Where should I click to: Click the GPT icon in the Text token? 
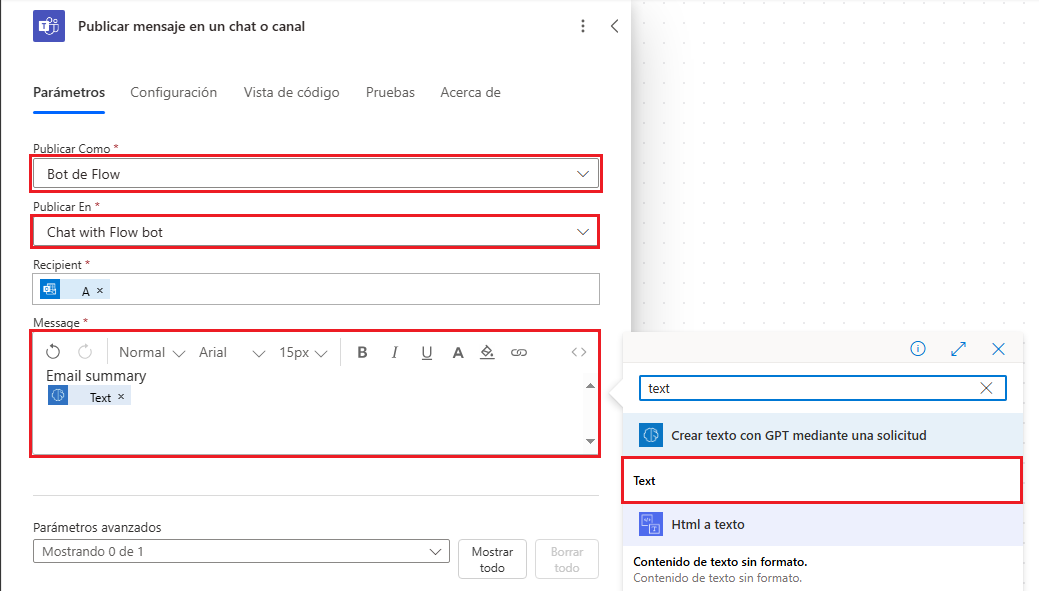click(x=58, y=396)
